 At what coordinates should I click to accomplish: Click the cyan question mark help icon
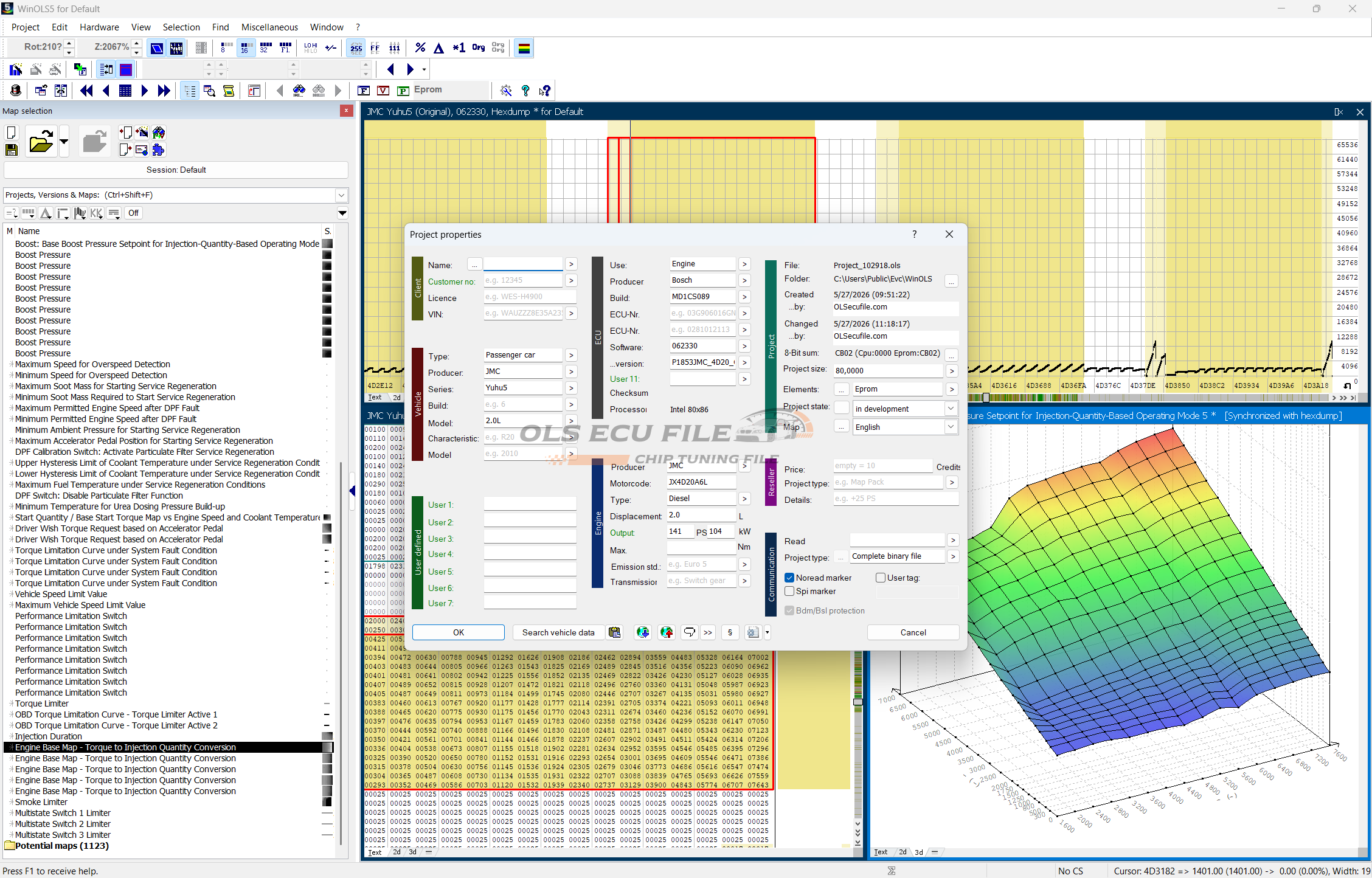click(525, 91)
